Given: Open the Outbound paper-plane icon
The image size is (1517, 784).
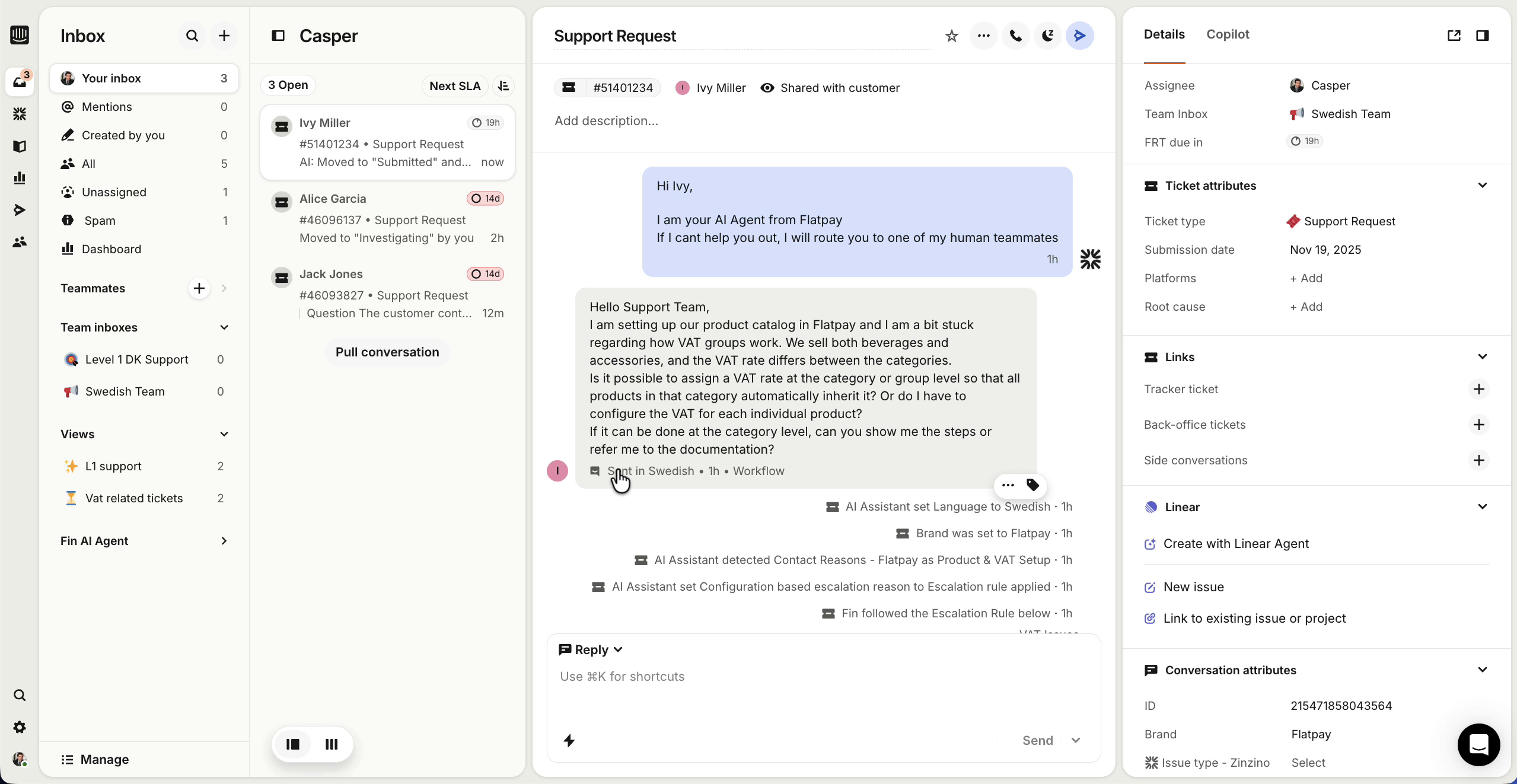Looking at the screenshot, I should point(20,209).
